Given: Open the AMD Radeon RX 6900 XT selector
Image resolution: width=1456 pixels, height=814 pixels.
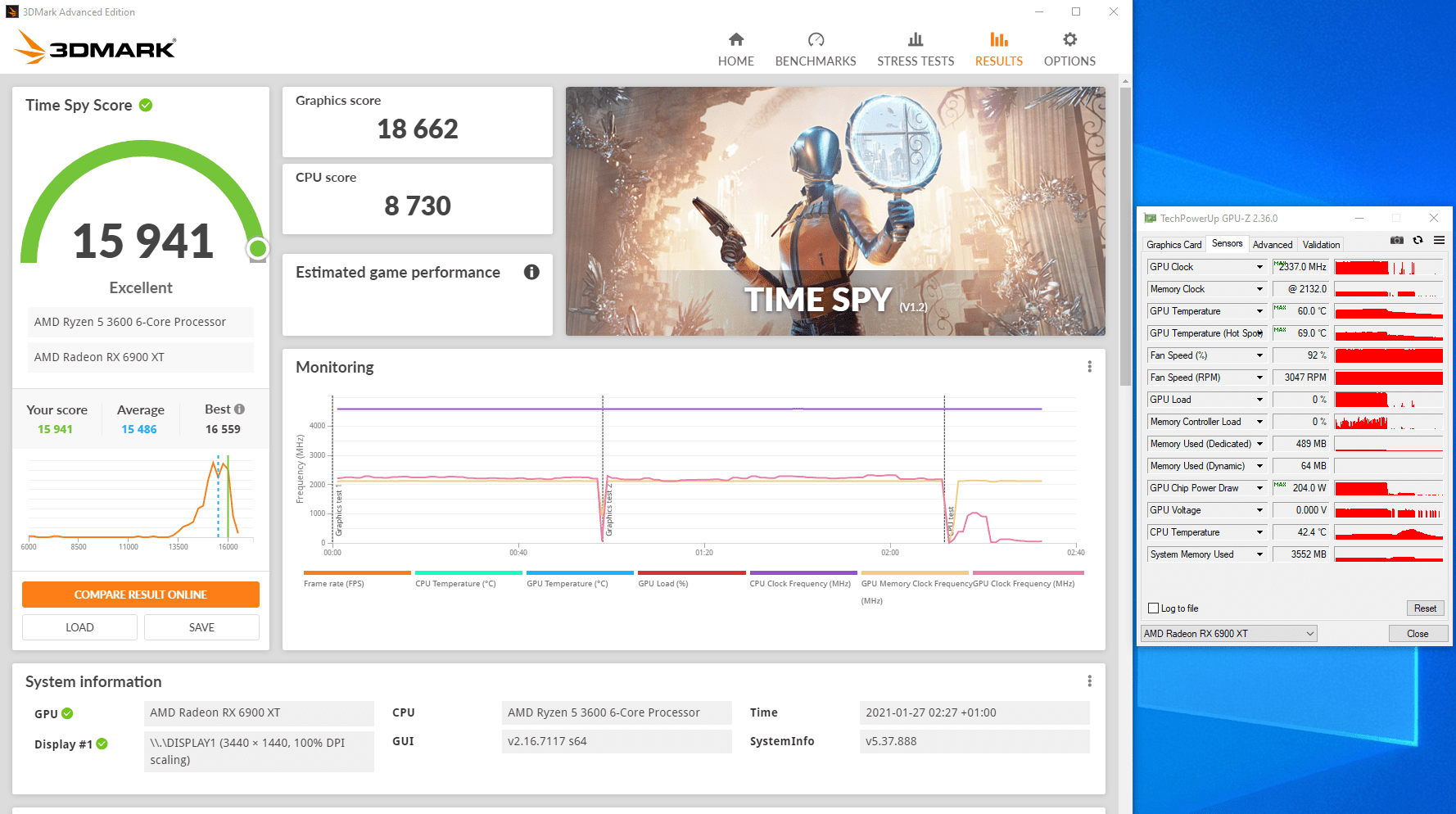Looking at the screenshot, I should click(1229, 634).
